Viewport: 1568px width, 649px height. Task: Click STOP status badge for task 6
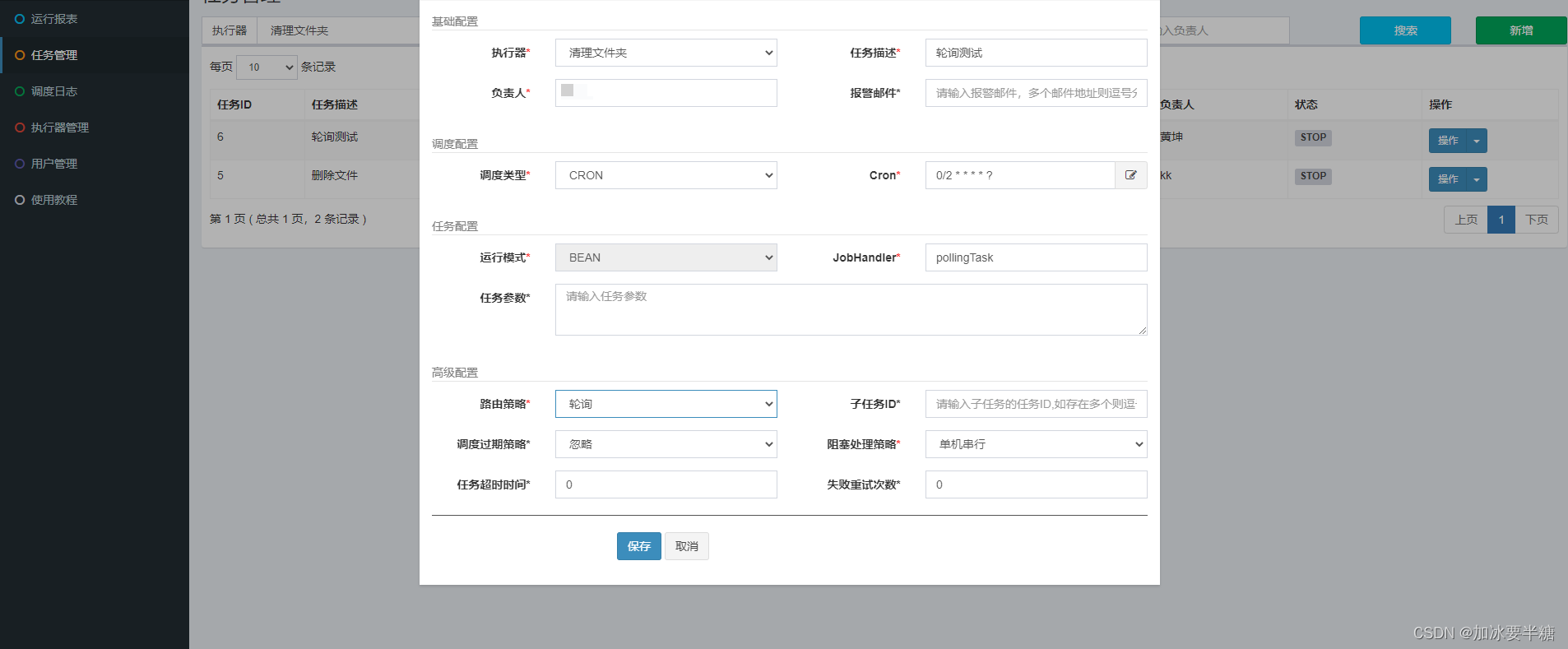1313,137
